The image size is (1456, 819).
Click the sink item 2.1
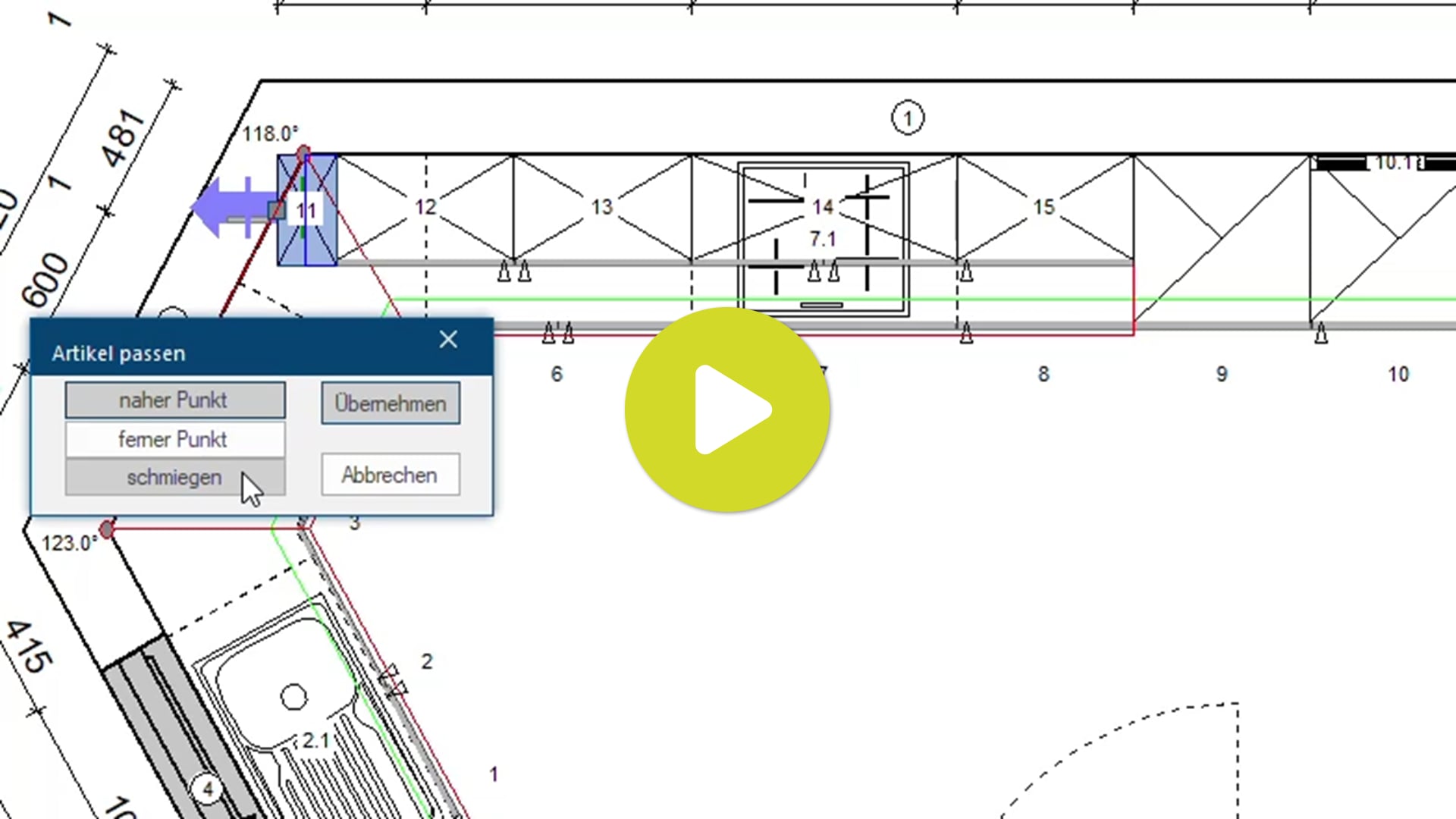click(x=315, y=739)
